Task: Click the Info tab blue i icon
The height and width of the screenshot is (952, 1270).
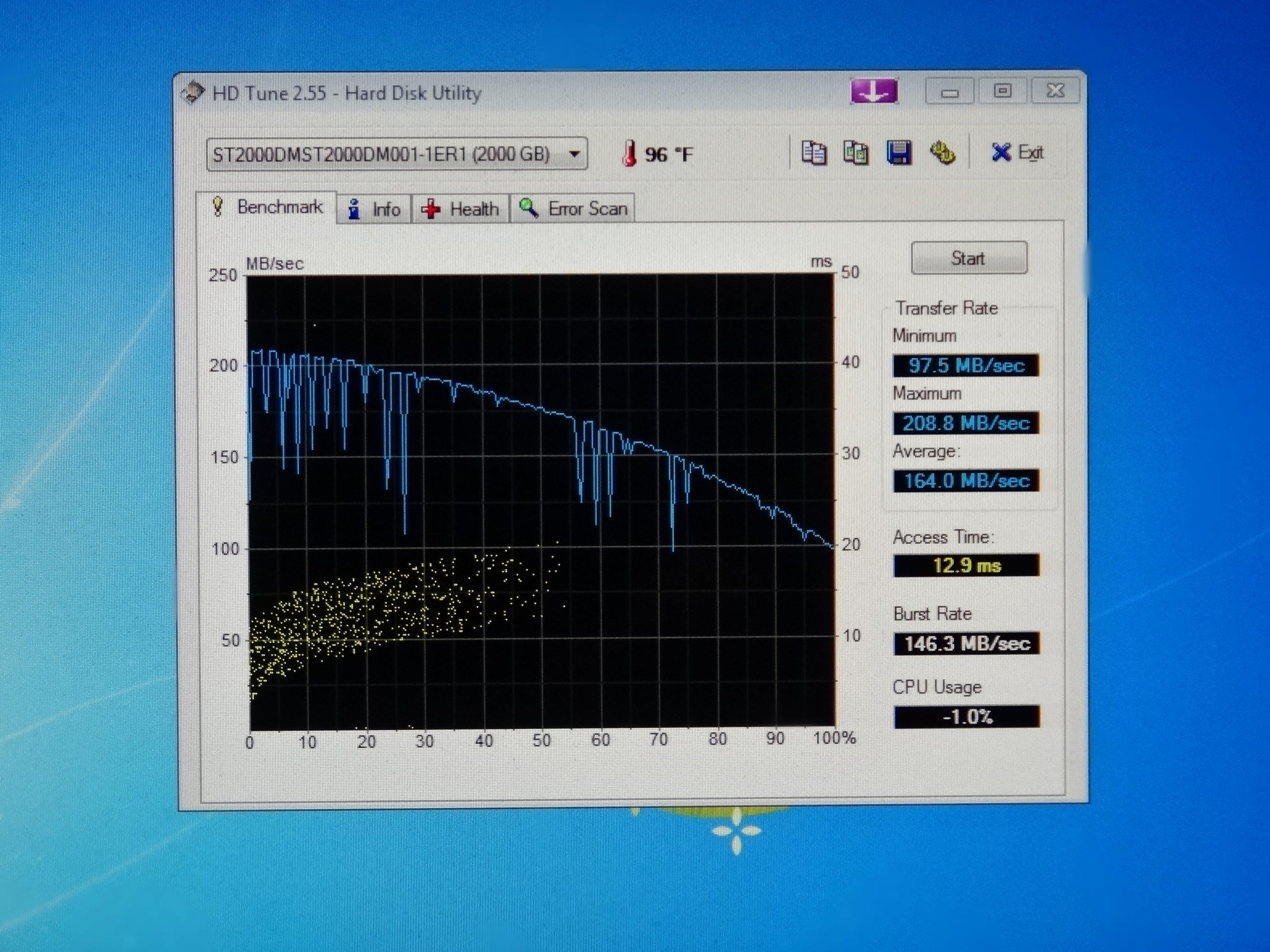Action: click(x=354, y=210)
